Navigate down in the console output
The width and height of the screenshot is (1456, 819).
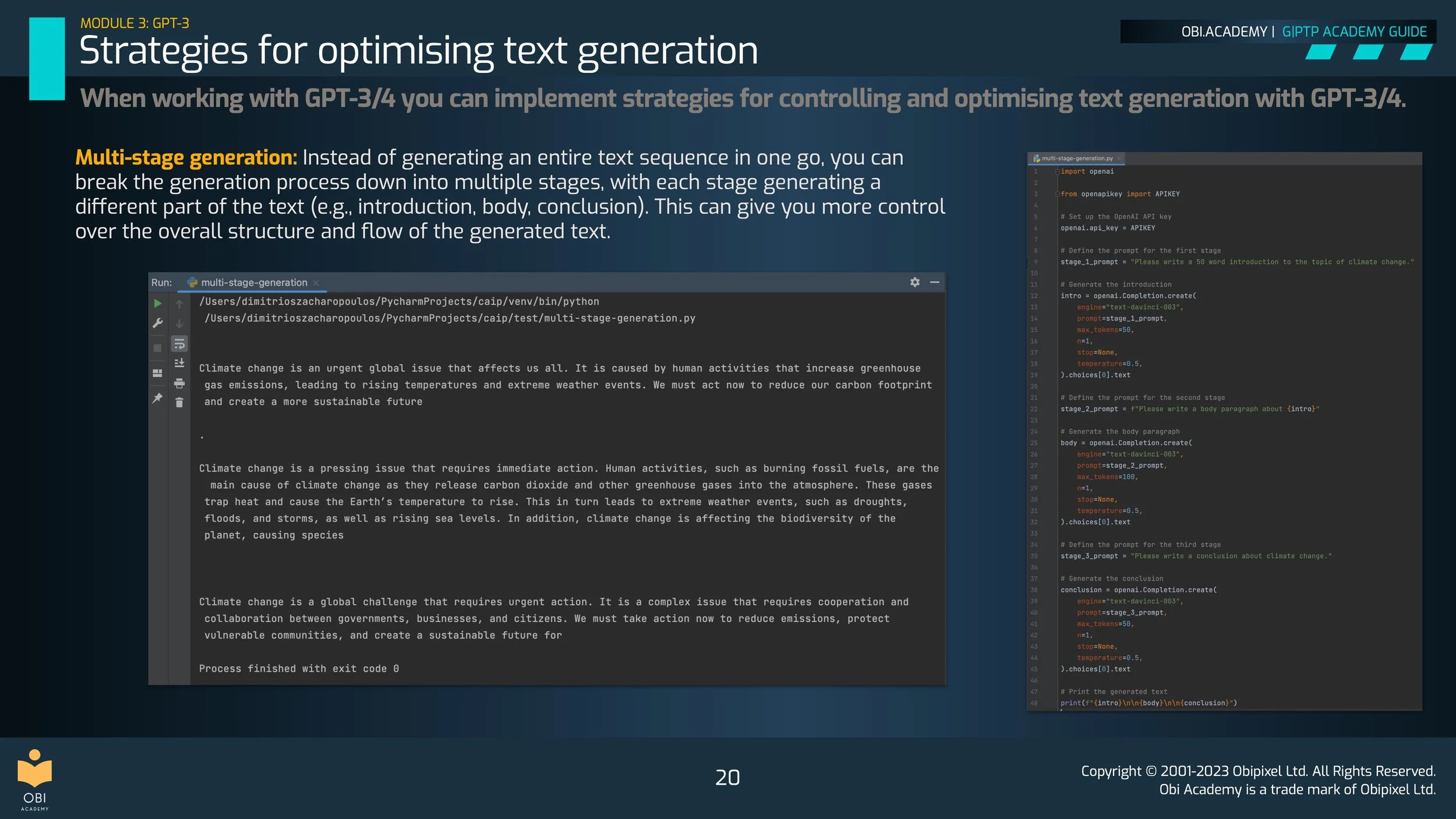tap(179, 324)
